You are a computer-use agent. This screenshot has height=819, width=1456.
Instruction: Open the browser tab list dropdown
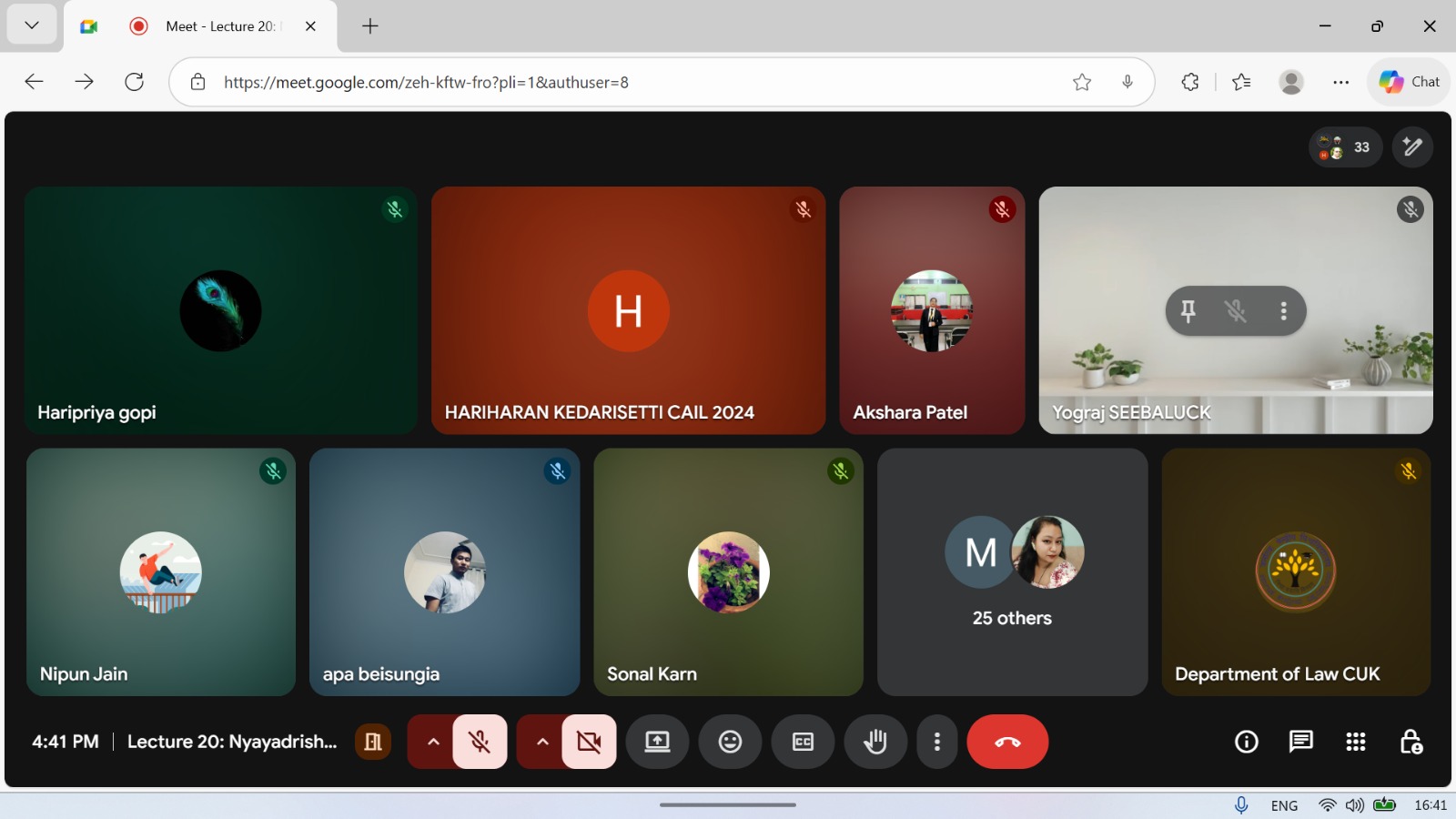(32, 25)
